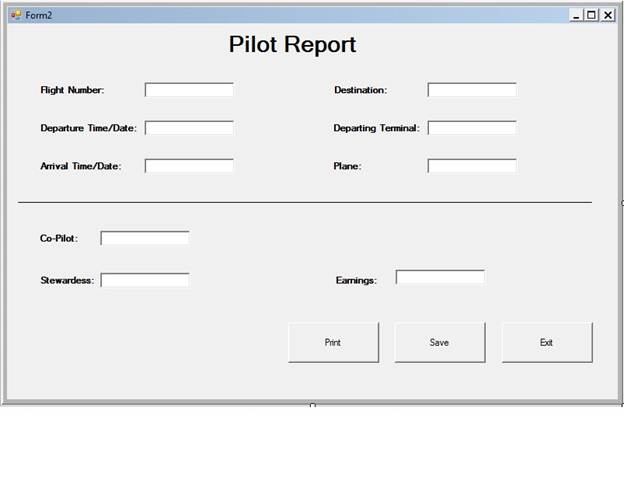
Task: Close the Form2 window
Action: (x=607, y=15)
